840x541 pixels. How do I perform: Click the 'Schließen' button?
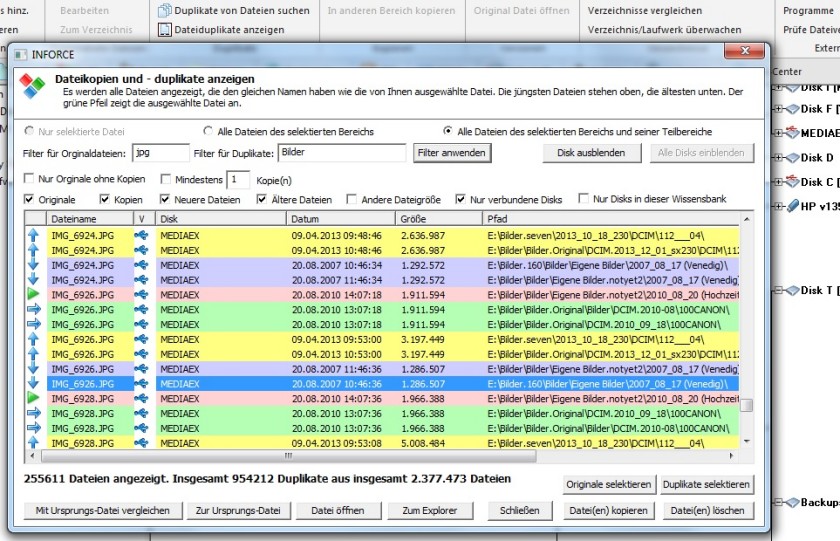pos(520,510)
